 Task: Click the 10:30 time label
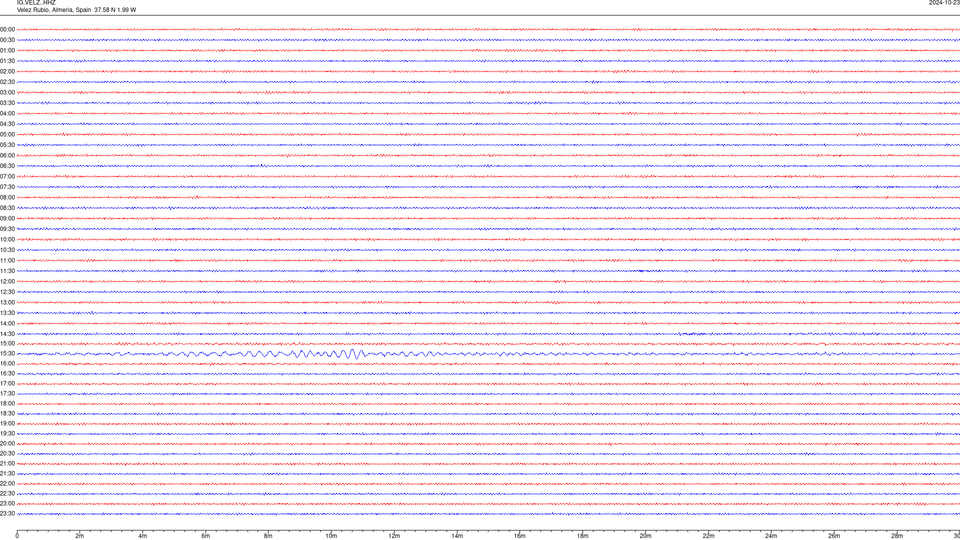7,250
